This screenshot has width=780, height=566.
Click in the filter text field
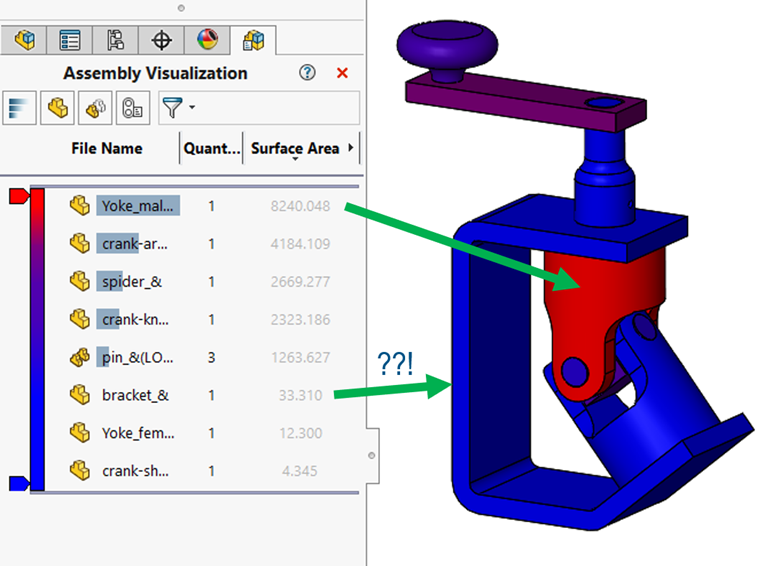279,107
